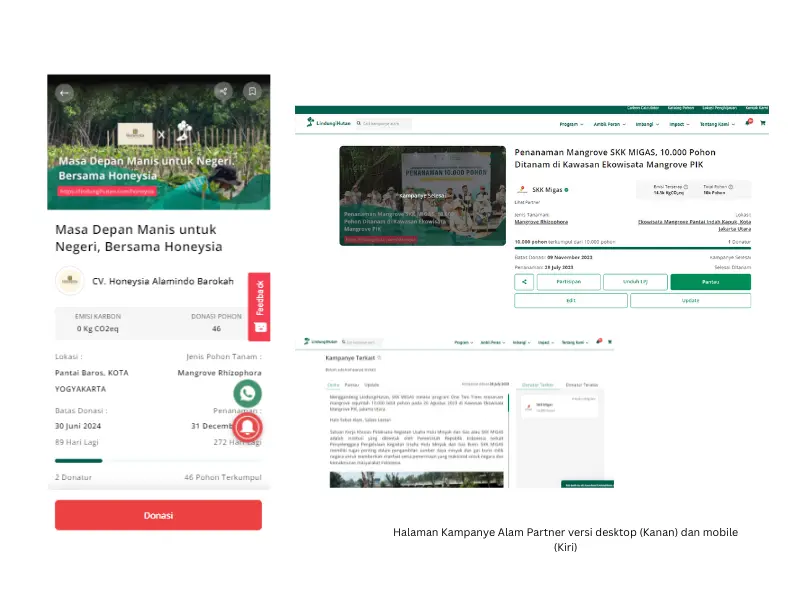This screenshot has height=600, width=800.
Task: Click the verified badge next to SKK Migas
Action: coord(566,190)
